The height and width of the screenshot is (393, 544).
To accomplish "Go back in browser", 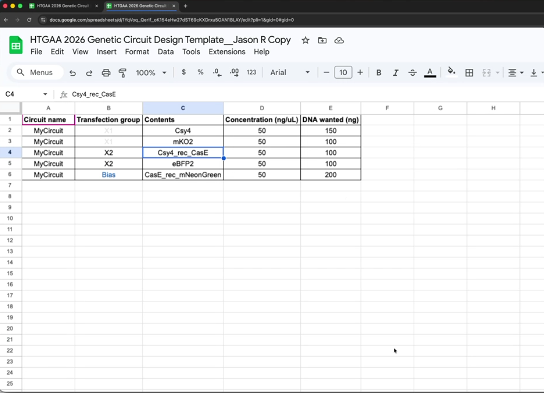I will click(6, 20).
